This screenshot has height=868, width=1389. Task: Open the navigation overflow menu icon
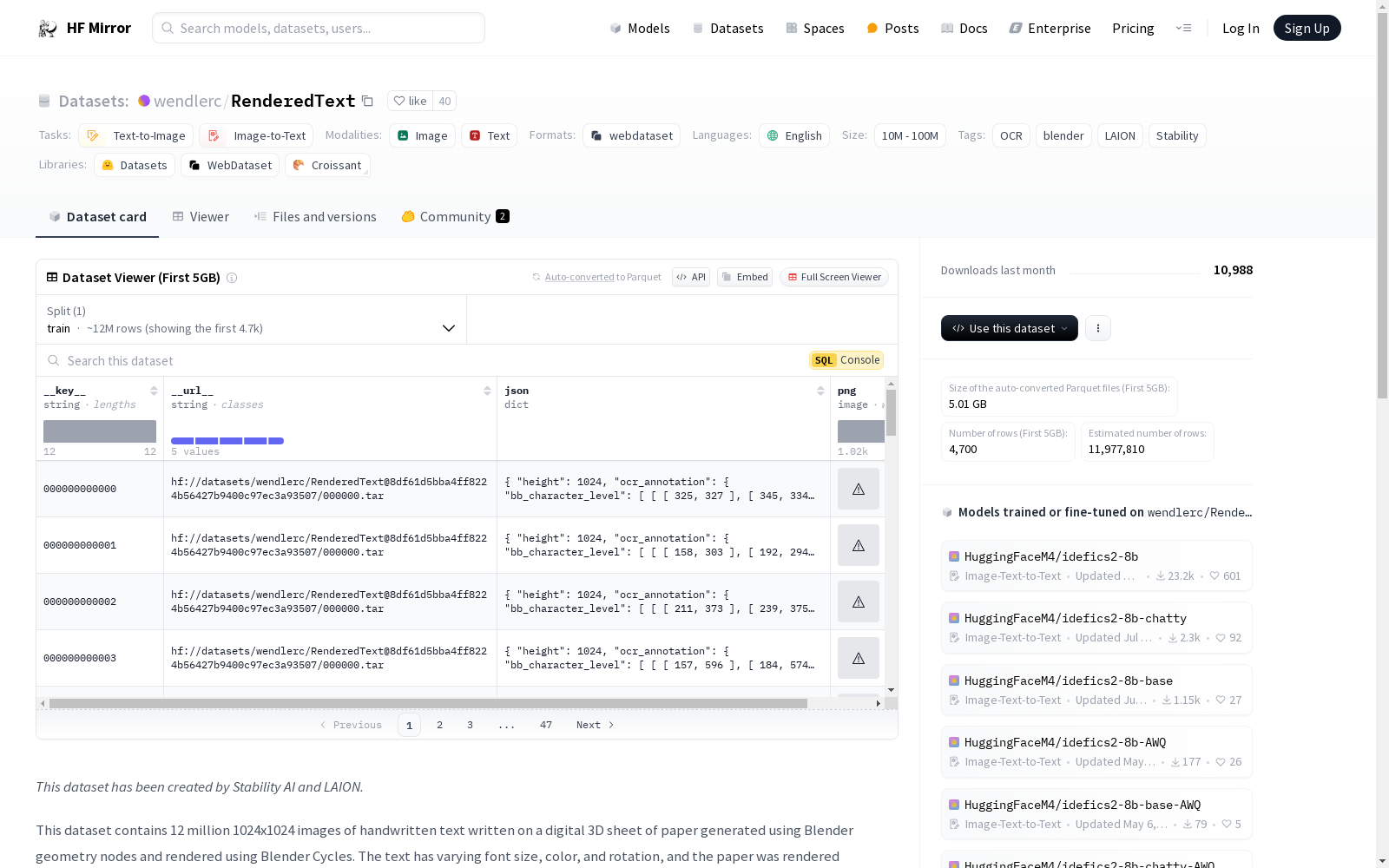(1183, 28)
